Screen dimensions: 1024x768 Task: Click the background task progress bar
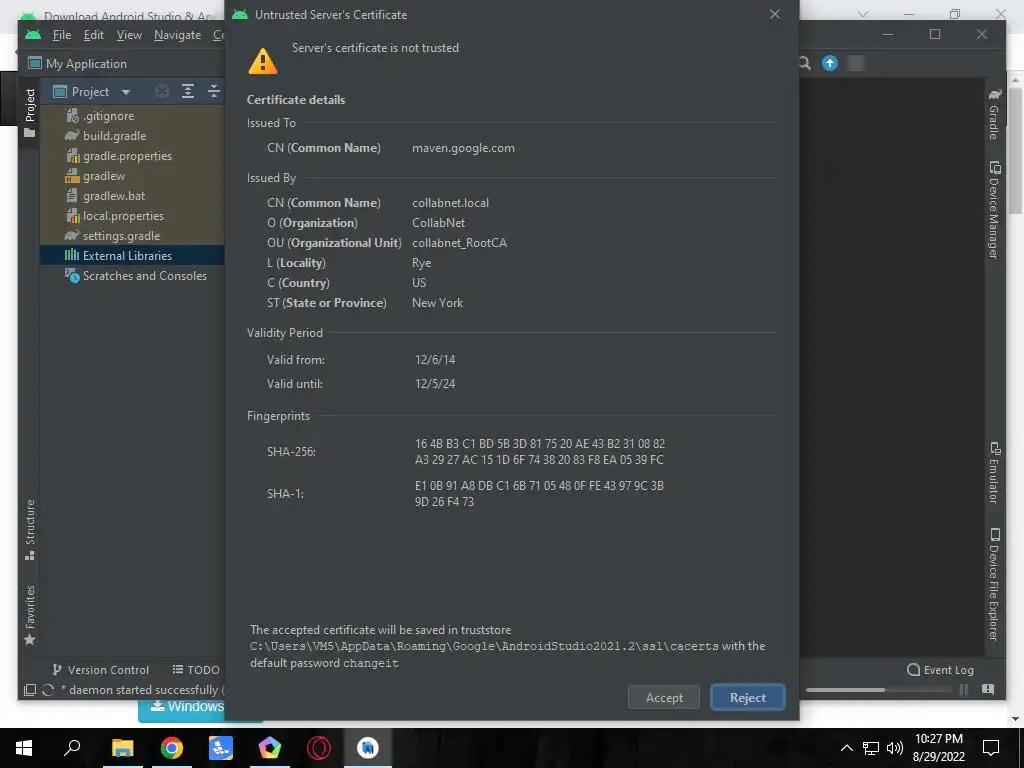coord(878,690)
